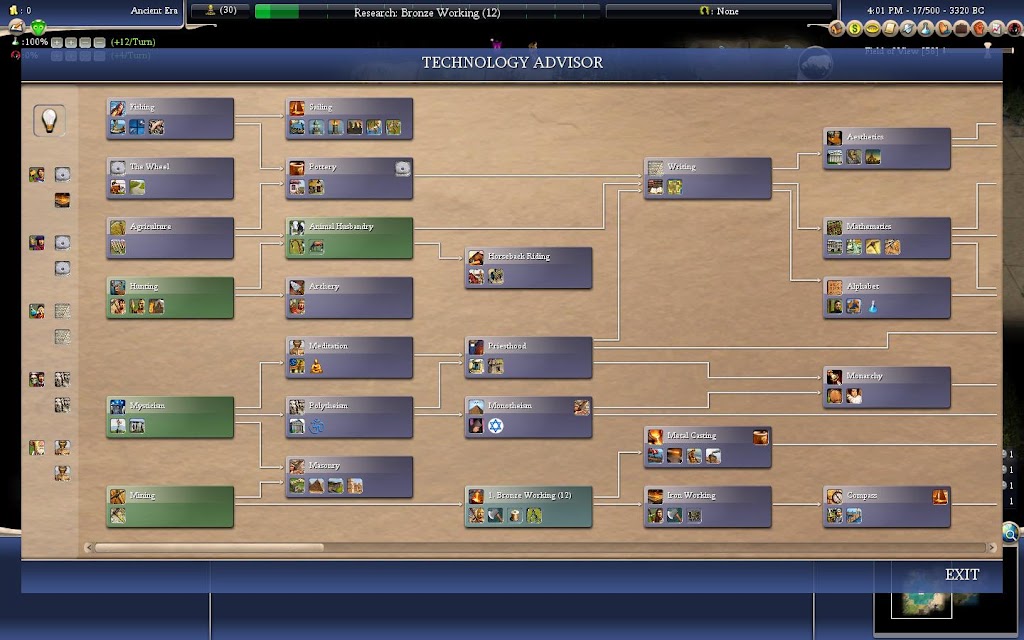
Task: Select the Animal Husbandry technology
Action: click(349, 238)
